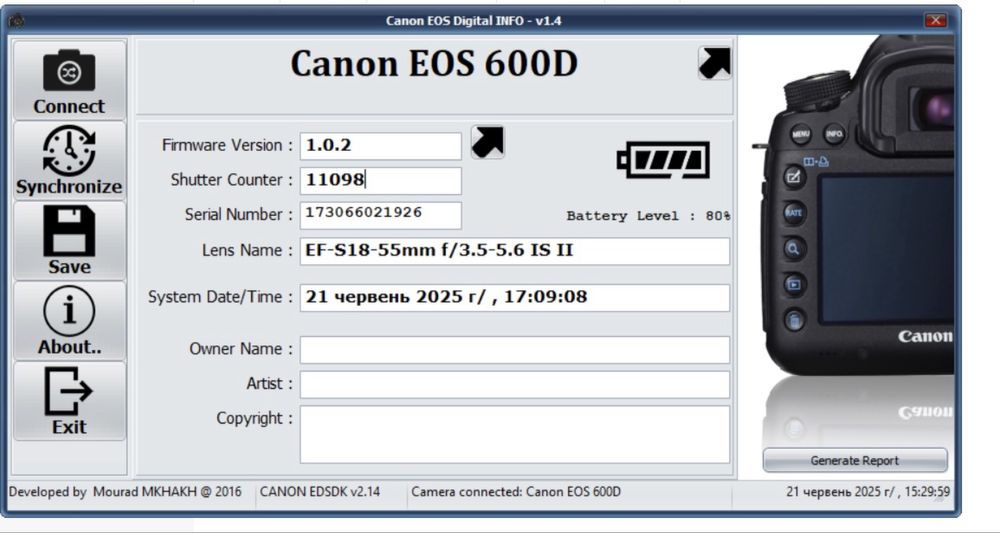Exit the application via Exit button
The image size is (1000, 533).
point(70,401)
